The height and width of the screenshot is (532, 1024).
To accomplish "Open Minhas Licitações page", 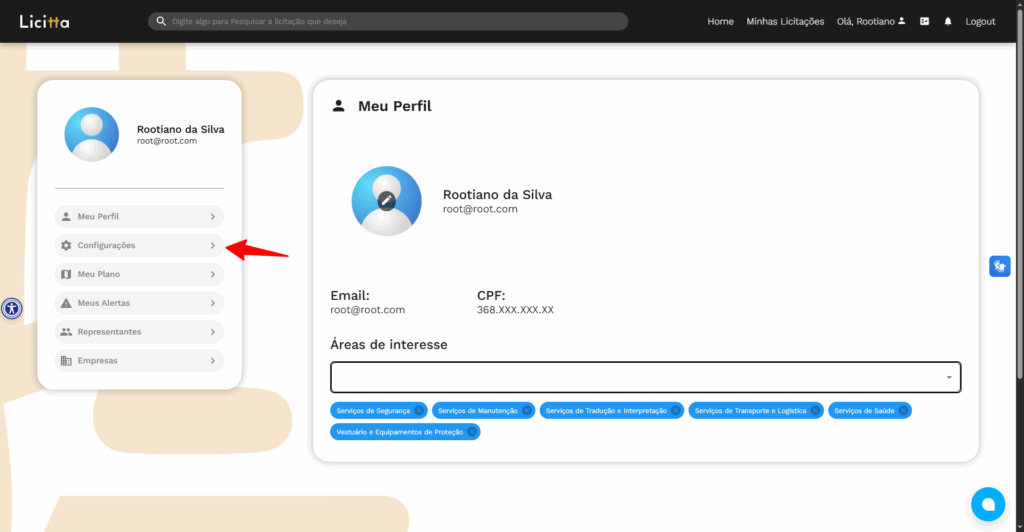I will [x=785, y=22].
